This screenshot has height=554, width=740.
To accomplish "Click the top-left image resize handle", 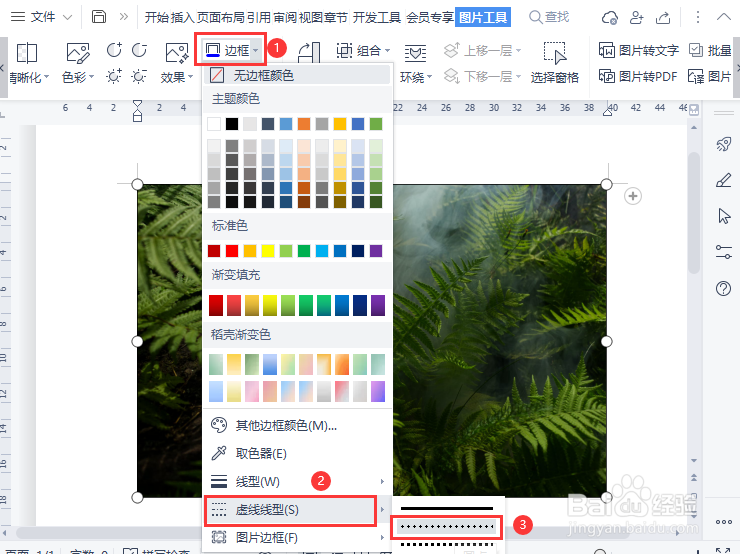I will 137,184.
